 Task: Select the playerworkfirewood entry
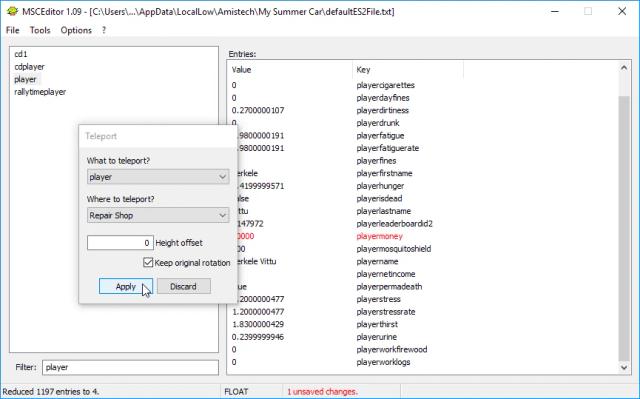pyautogui.click(x=391, y=350)
